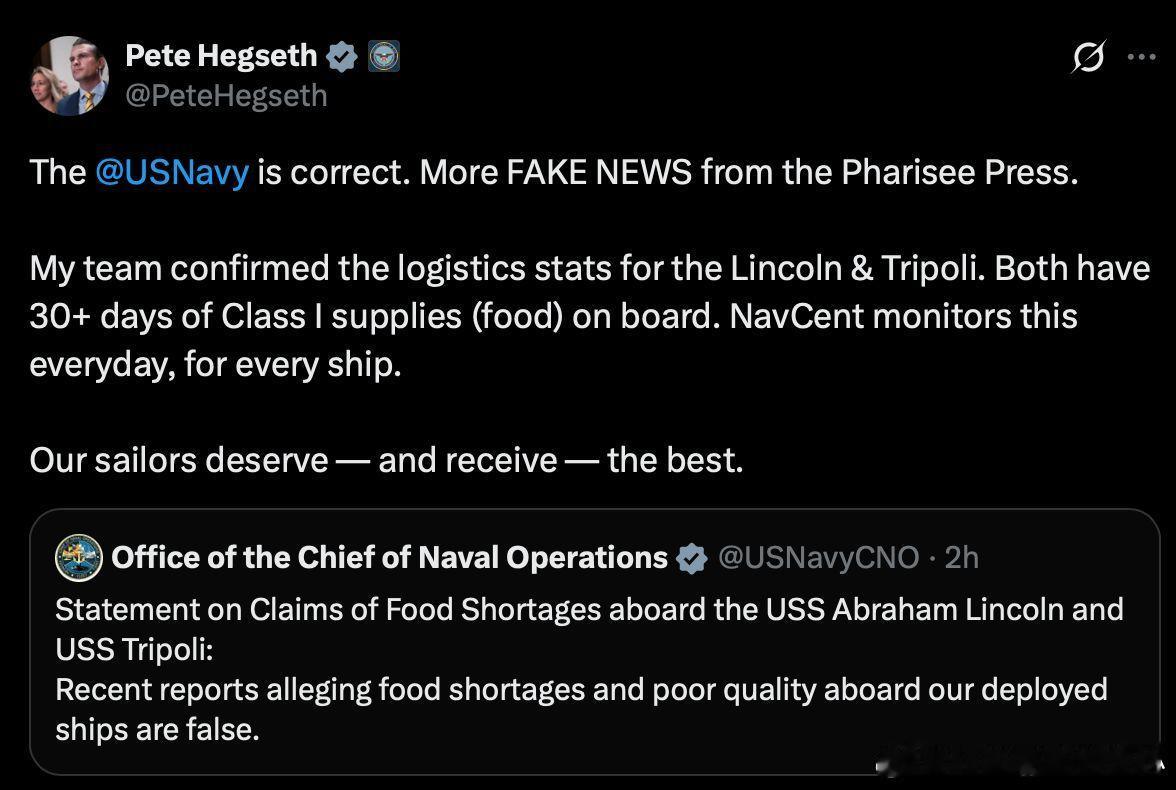
Task: Open the three-dot More options menu
Action: pyautogui.click(x=1141, y=57)
